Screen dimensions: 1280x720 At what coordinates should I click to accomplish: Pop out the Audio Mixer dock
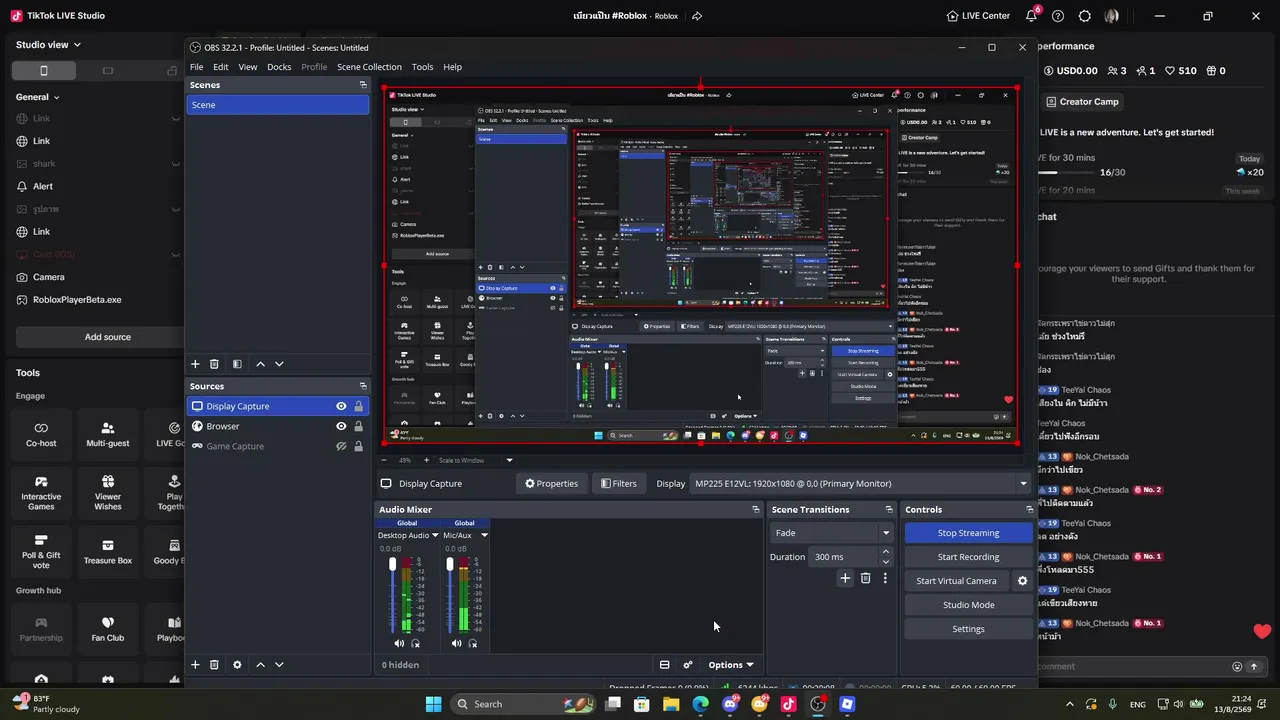[756, 509]
